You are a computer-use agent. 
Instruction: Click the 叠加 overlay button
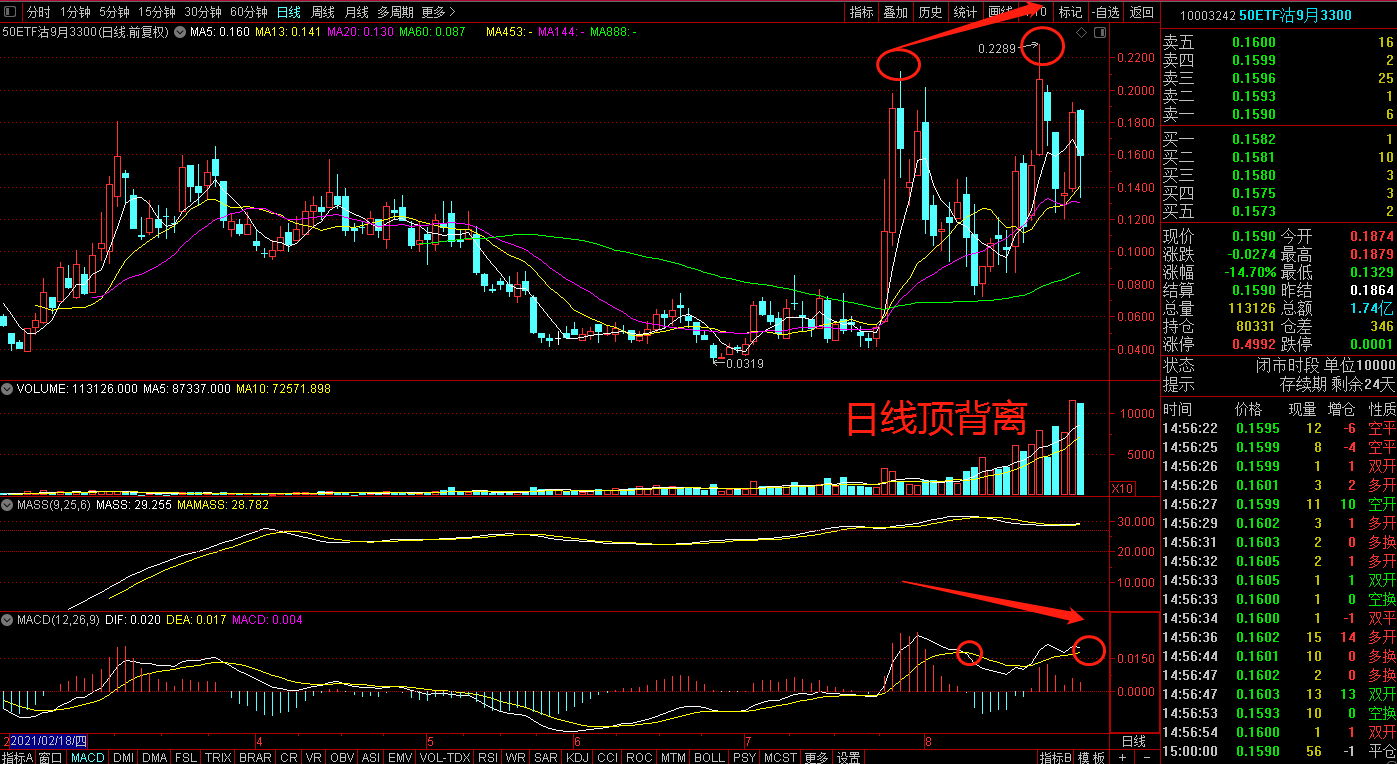point(896,12)
